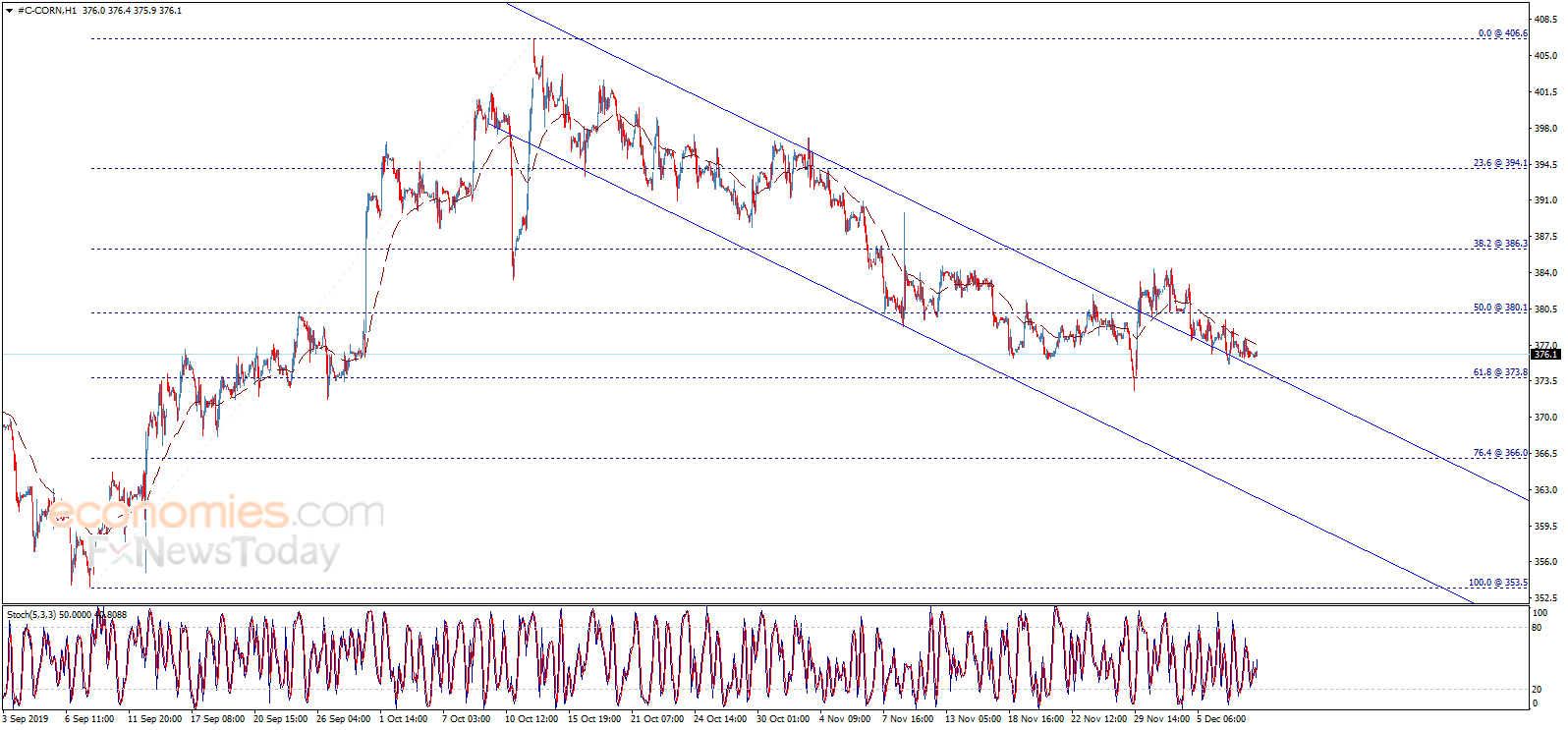Click the economies.com watermark logo

coord(216,513)
